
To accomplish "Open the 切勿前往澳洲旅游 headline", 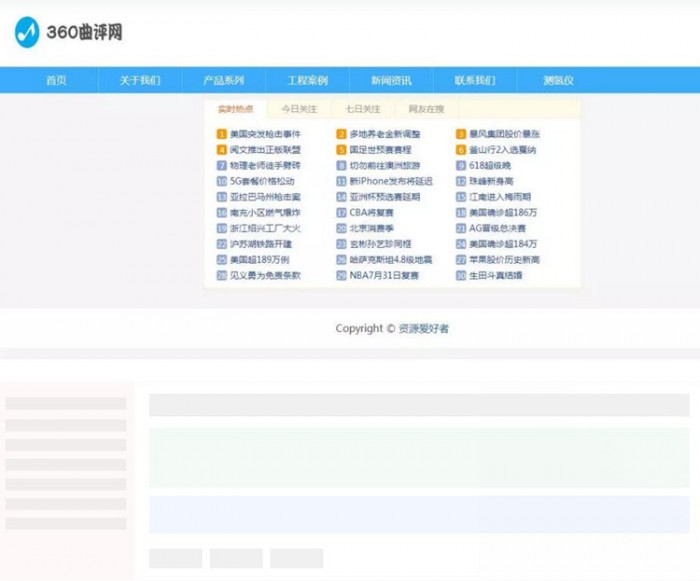I will (x=385, y=165).
